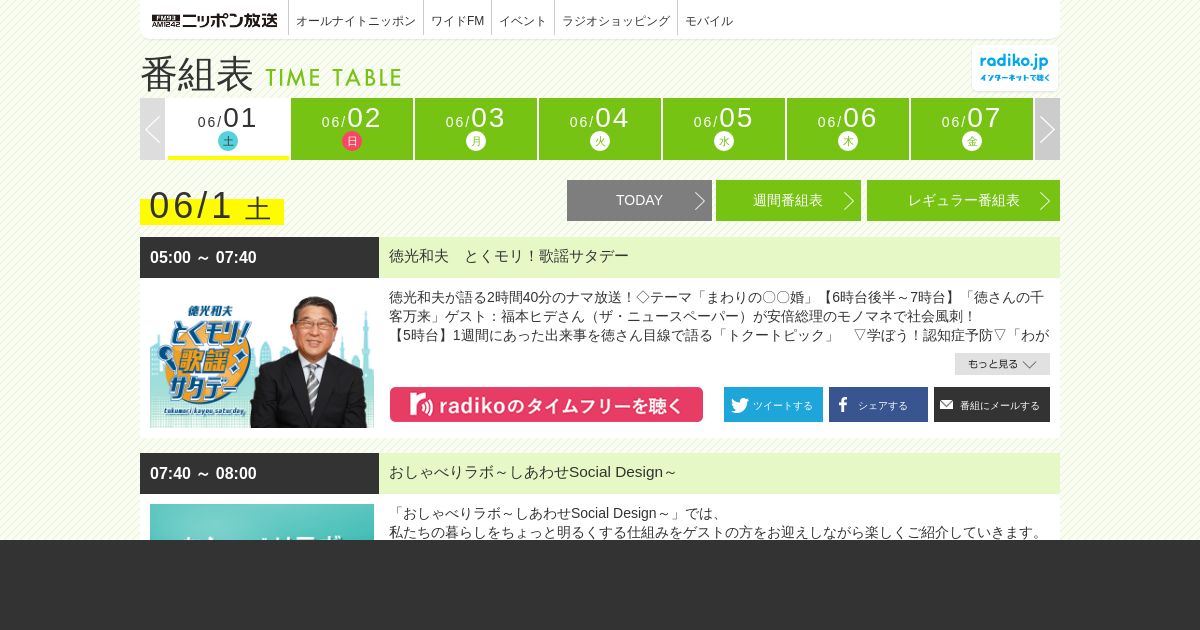Viewport: 1200px width, 630px height.
Task: Open レギュラー番組表 regular timetable
Action: coord(963,200)
